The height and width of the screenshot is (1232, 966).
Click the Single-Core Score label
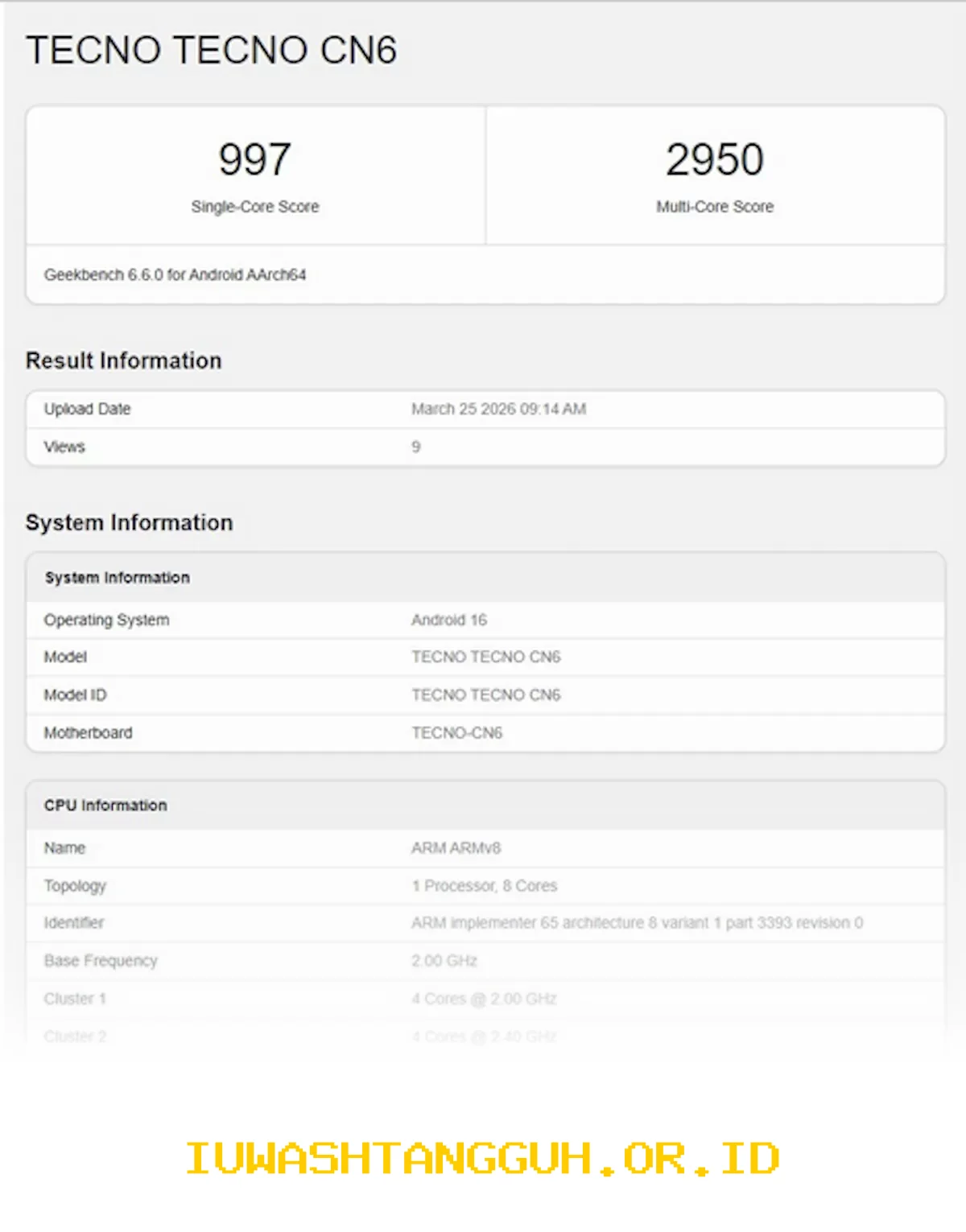[255, 207]
